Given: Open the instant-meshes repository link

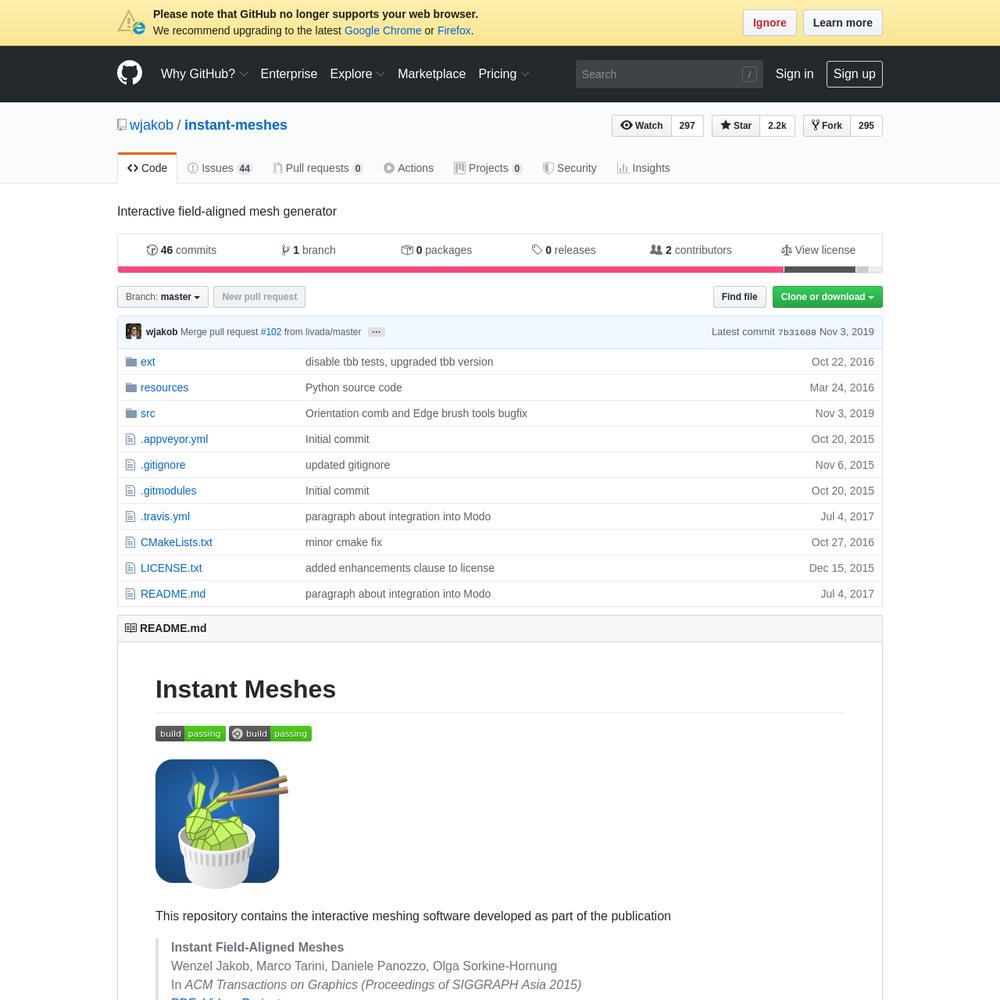Looking at the screenshot, I should [x=236, y=125].
